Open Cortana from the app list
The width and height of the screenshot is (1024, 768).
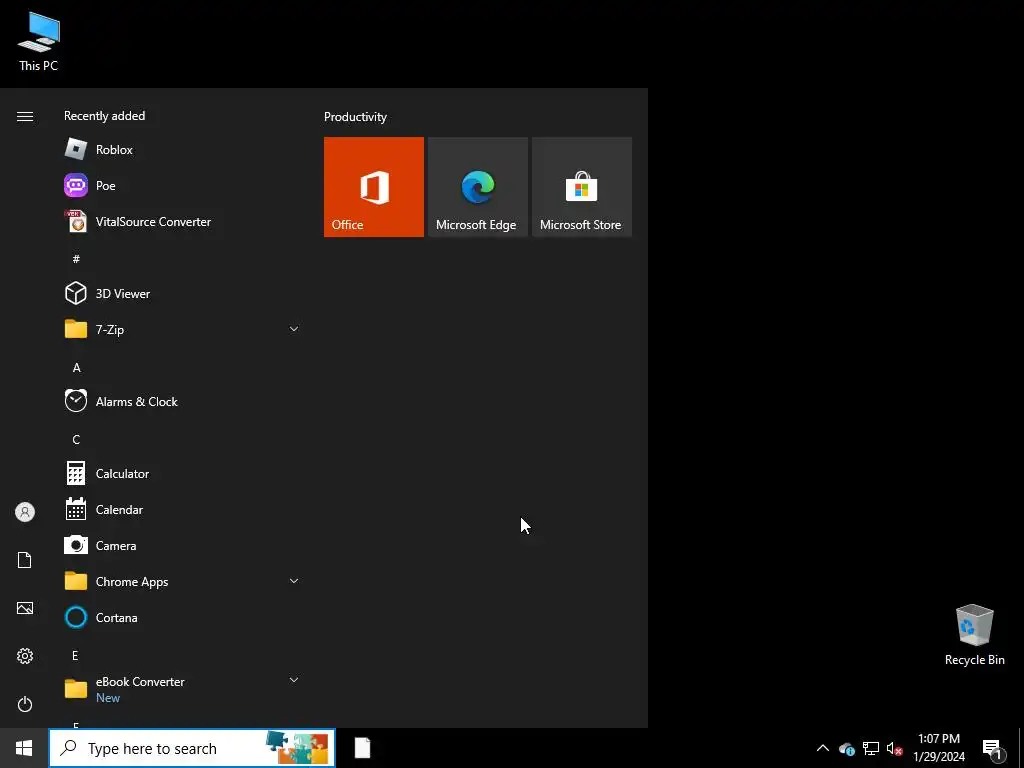[x=182, y=617]
